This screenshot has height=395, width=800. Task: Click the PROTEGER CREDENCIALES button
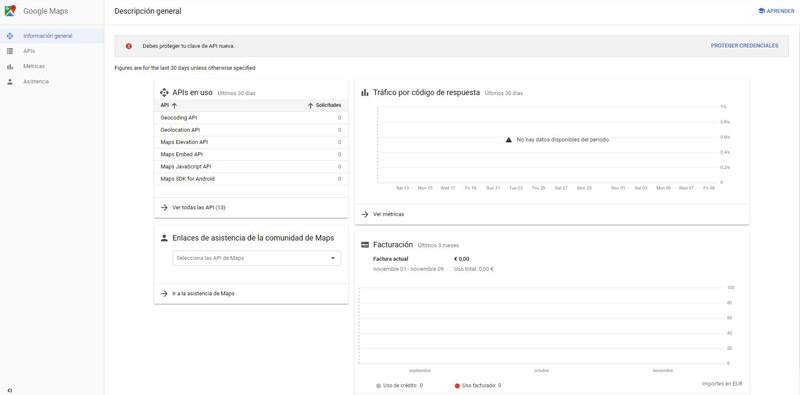(x=744, y=46)
